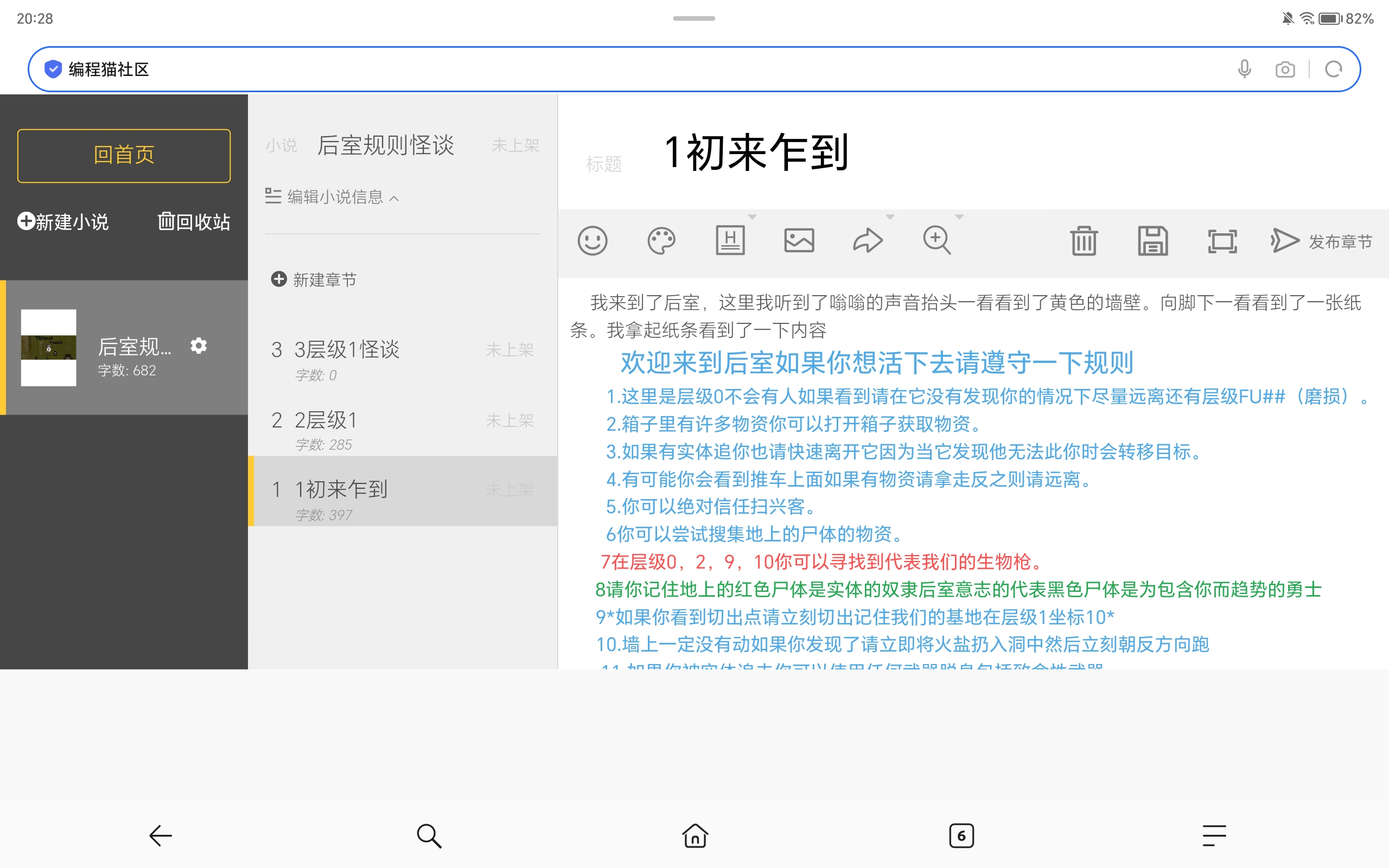Click rule 2 about 箱子 supplies
Screen dimensions: 1389x868
pyautogui.click(x=793, y=424)
